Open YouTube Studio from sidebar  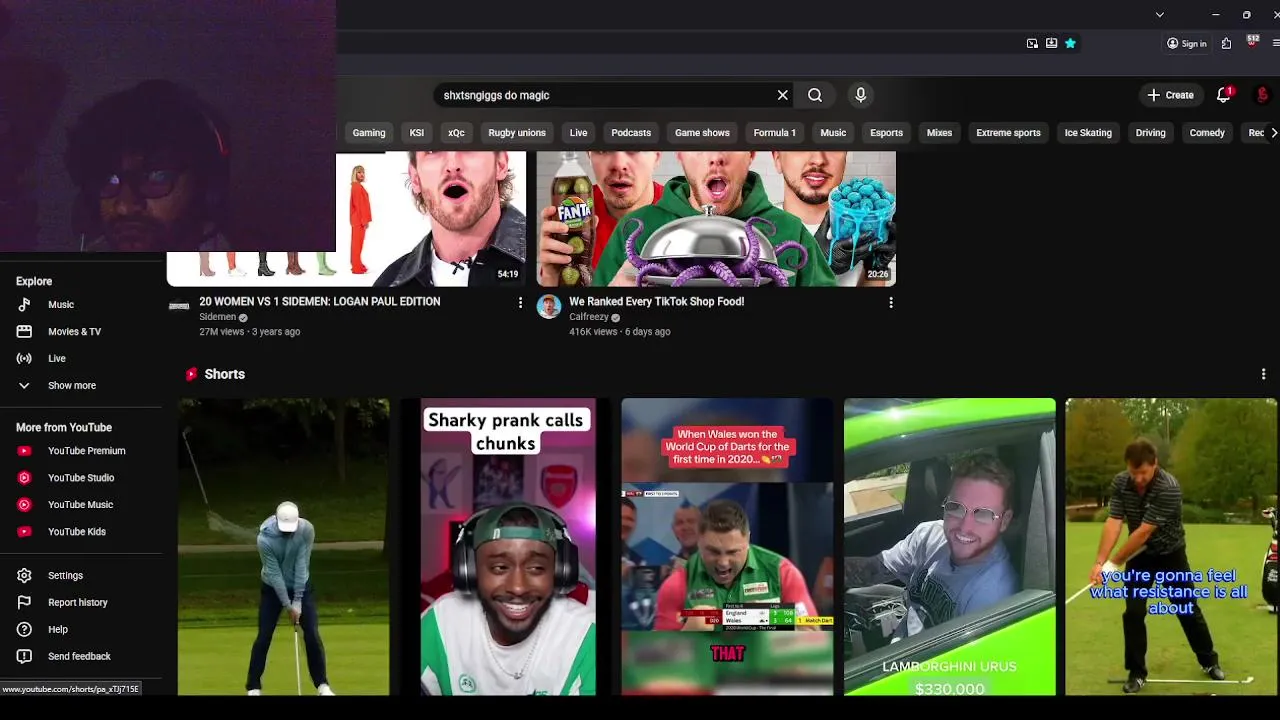coord(81,478)
